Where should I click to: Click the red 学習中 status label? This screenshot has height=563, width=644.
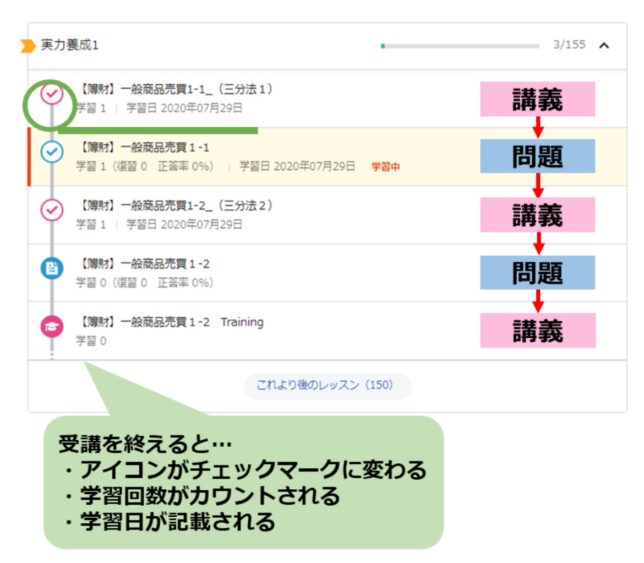pos(385,167)
